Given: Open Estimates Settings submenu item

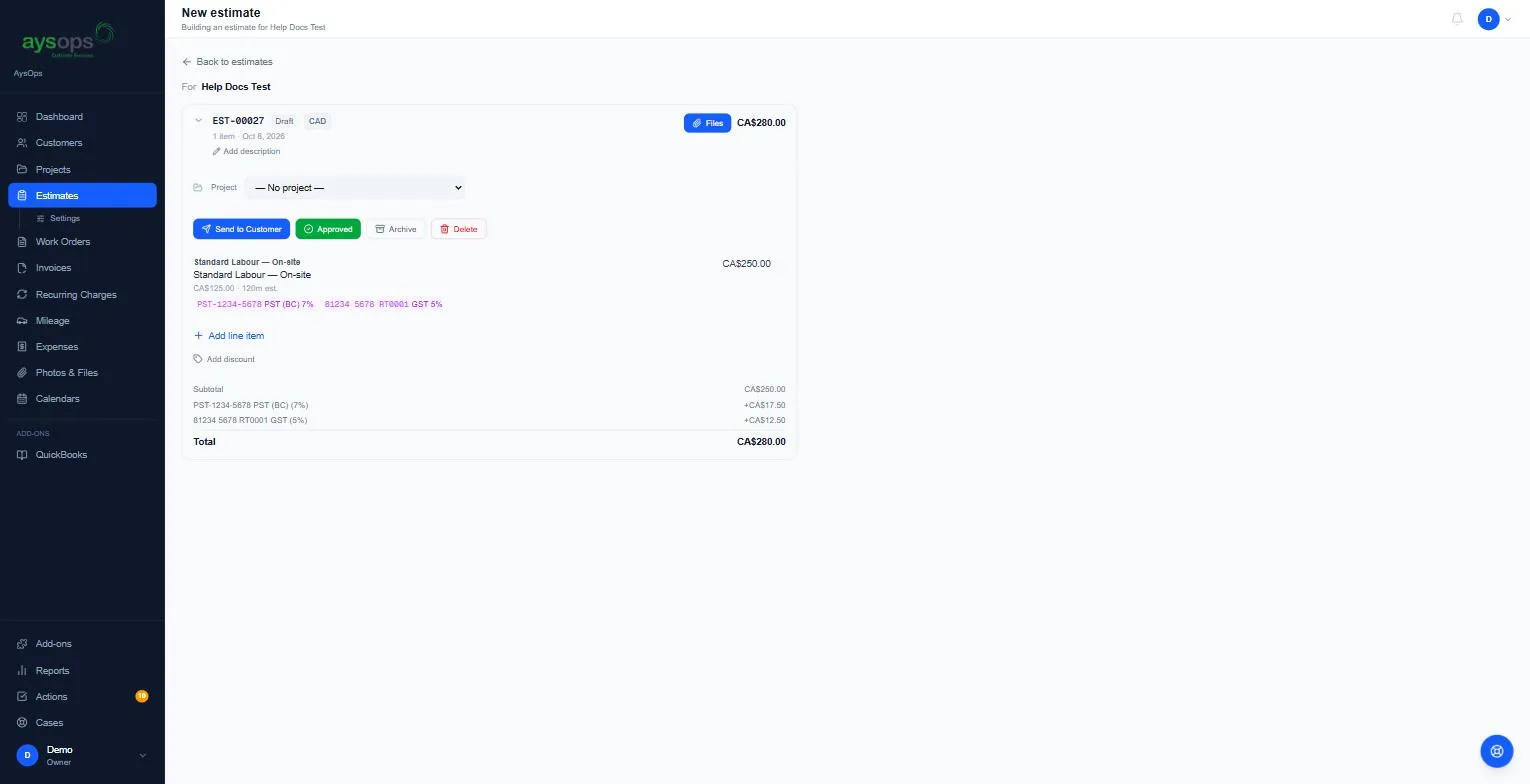Looking at the screenshot, I should tap(64, 218).
